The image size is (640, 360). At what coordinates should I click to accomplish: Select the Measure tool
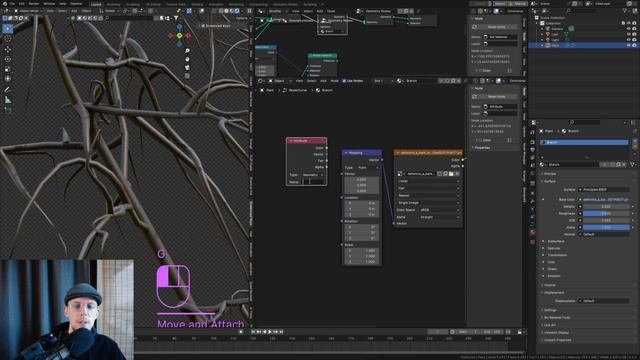8,100
